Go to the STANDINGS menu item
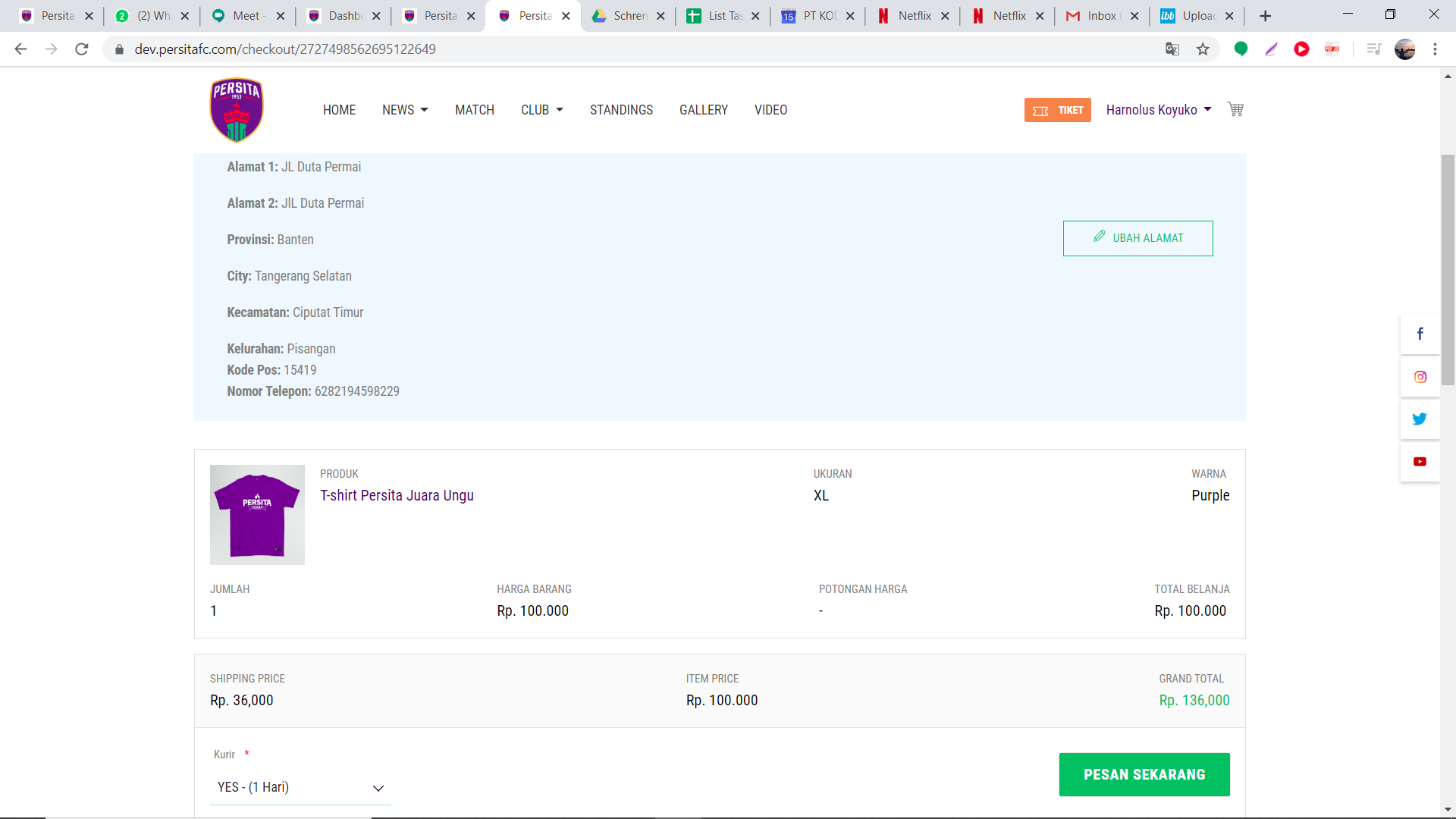 click(x=621, y=110)
